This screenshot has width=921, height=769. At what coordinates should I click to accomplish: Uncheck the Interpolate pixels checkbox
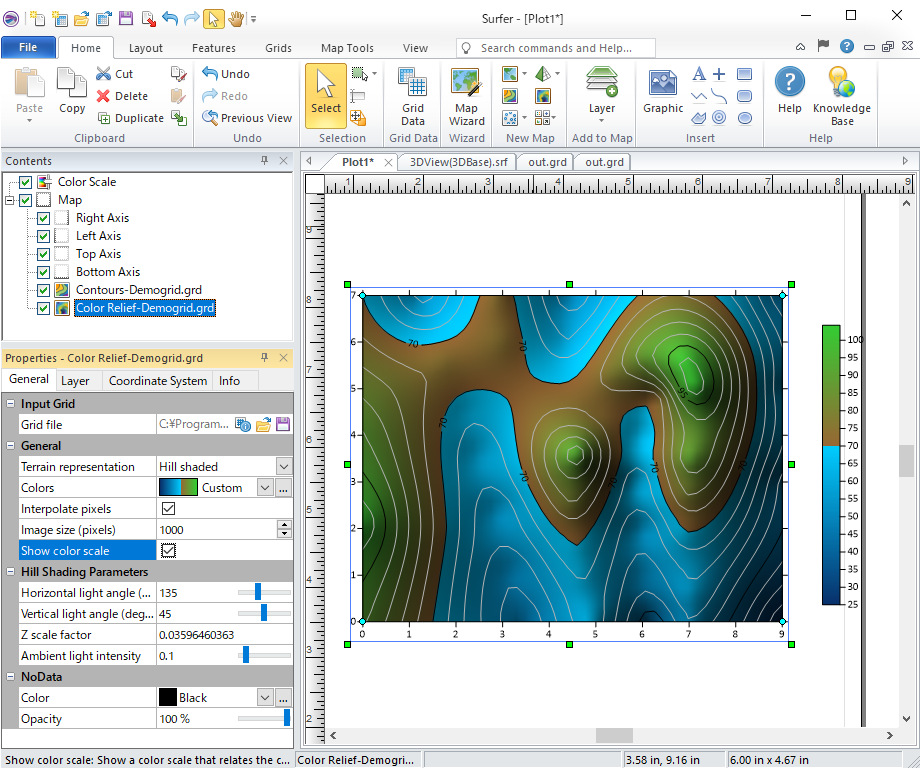(x=169, y=509)
